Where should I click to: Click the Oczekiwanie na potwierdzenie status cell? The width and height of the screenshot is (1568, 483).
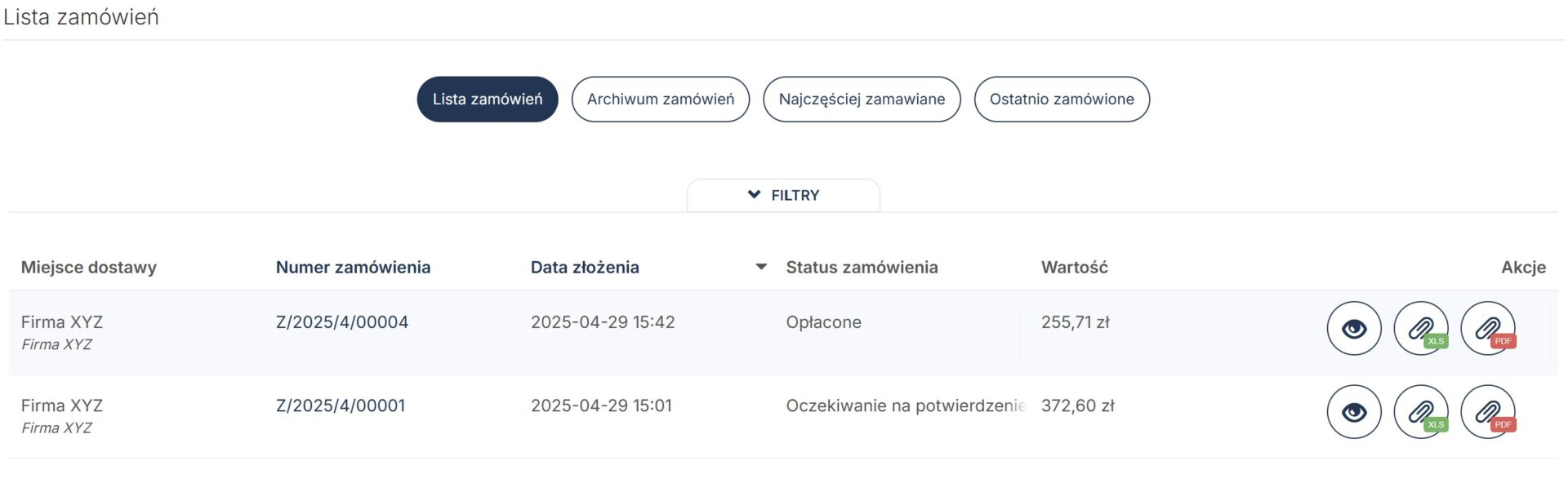coord(906,405)
